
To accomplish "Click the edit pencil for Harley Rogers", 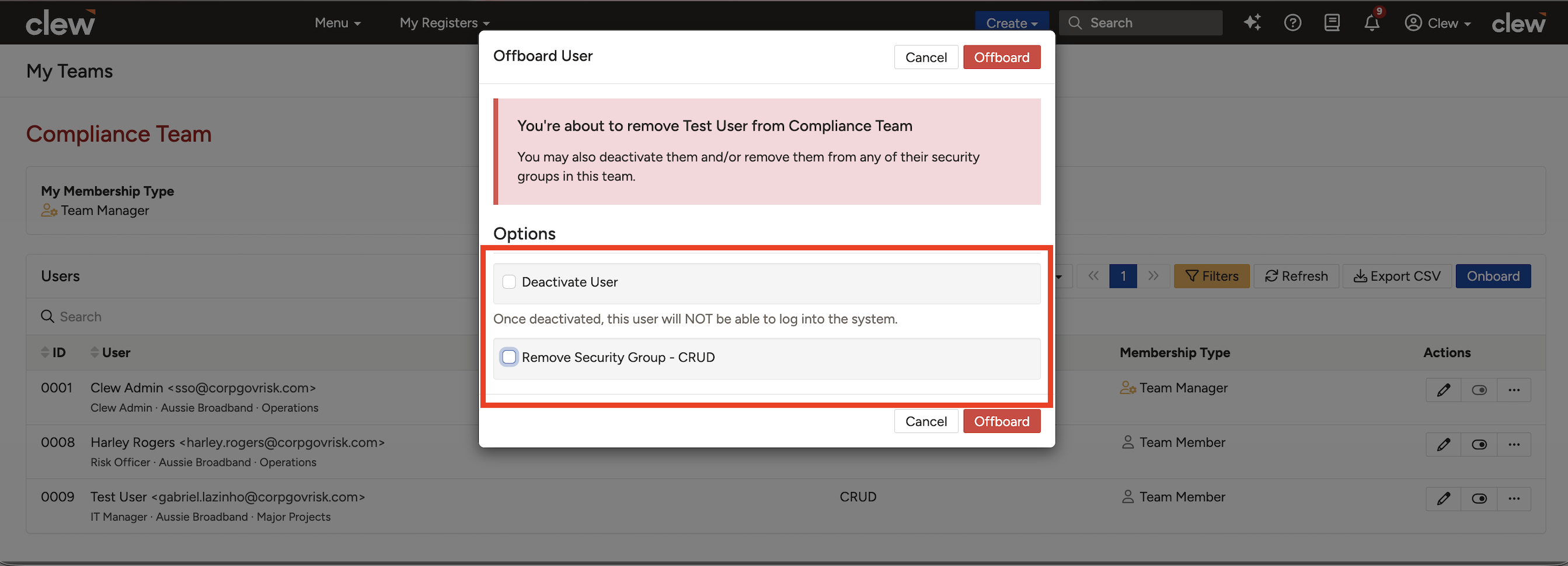I will click(1443, 445).
